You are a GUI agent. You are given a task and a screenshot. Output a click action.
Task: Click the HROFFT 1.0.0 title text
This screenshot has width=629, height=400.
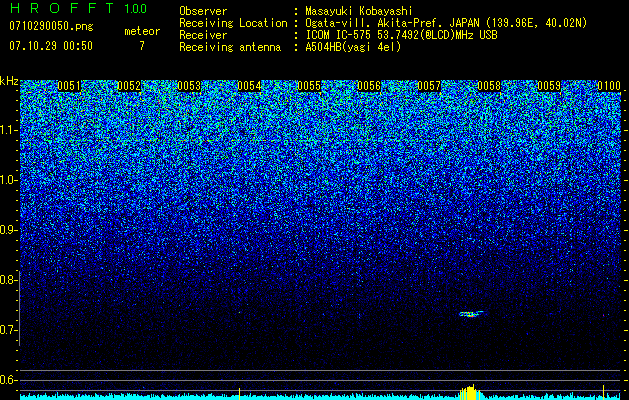(79, 8)
